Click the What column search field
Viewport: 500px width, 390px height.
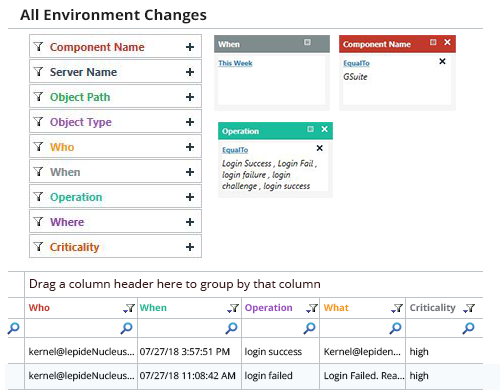pos(362,328)
